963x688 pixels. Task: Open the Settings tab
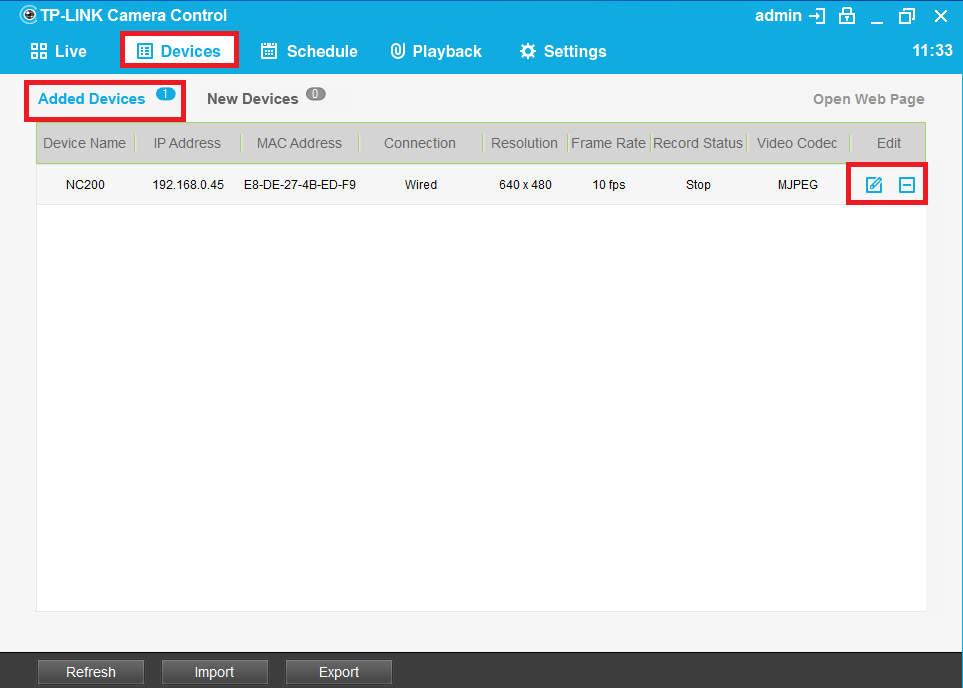point(563,51)
